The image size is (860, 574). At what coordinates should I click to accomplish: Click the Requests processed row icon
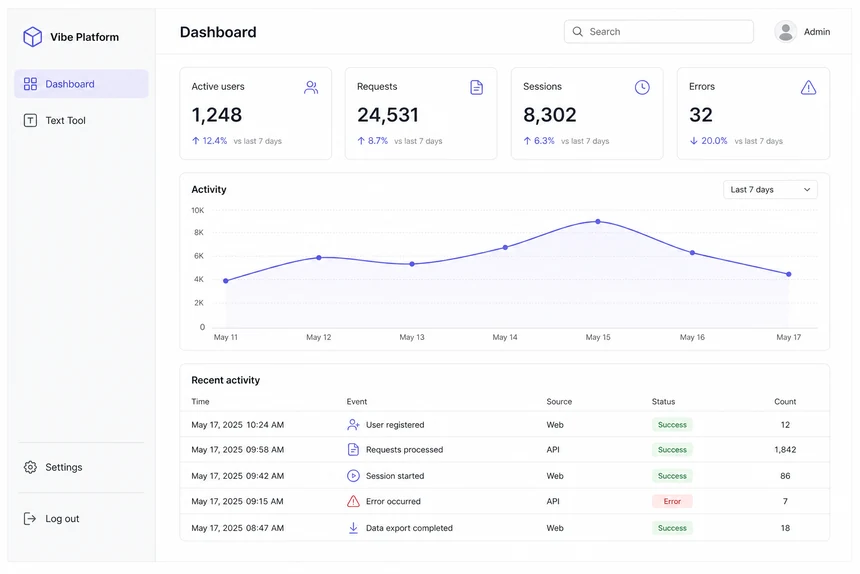(353, 450)
